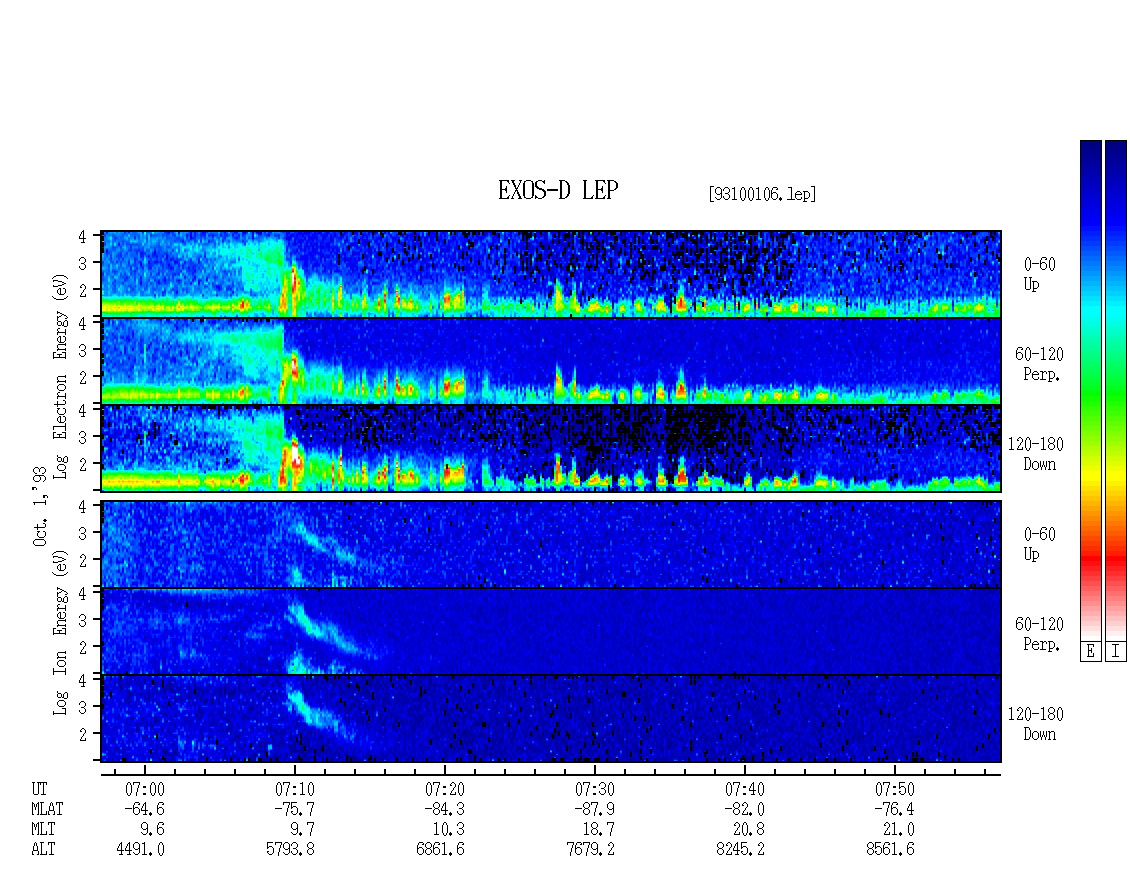Select the 07:50 time label
The width and height of the screenshot is (1130, 875).
(894, 789)
